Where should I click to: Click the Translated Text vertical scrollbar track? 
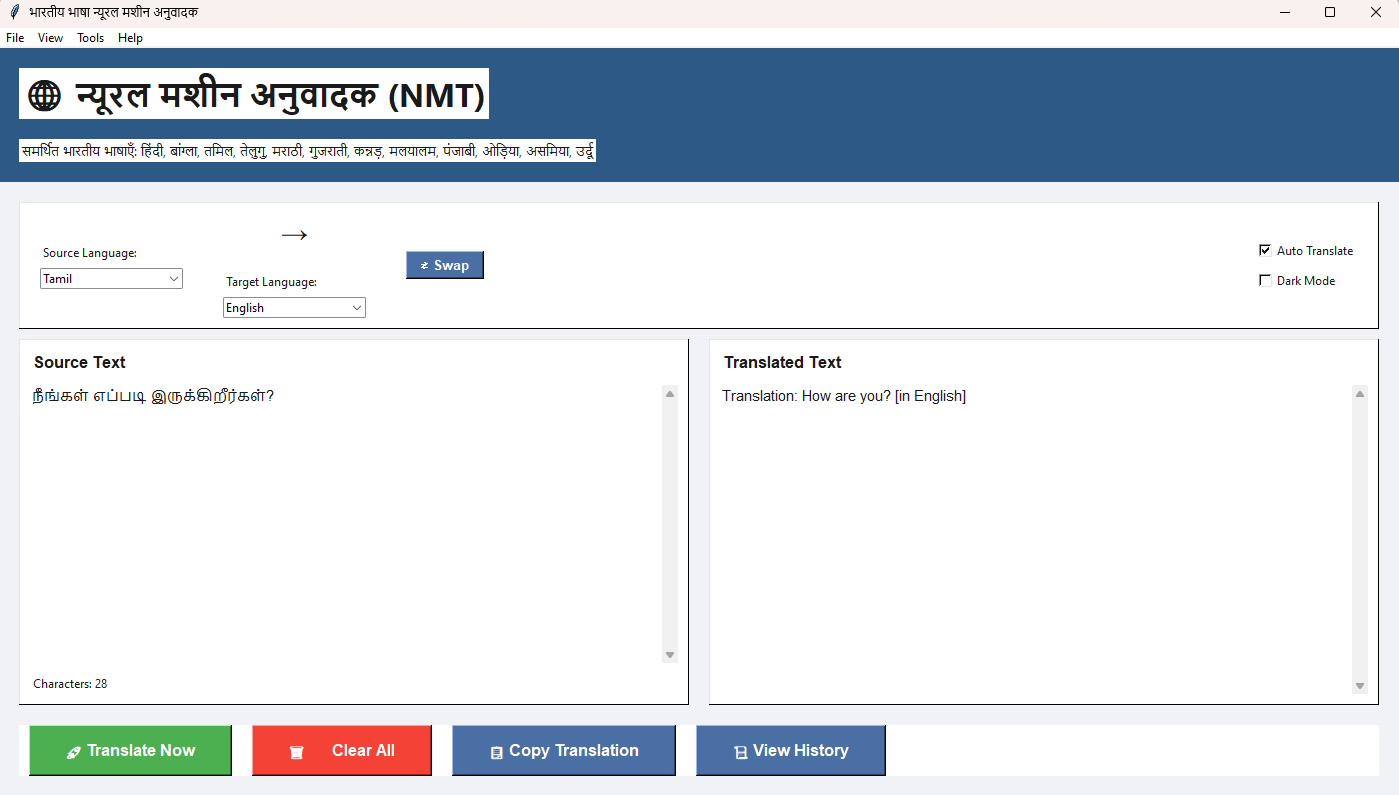tap(1360, 540)
